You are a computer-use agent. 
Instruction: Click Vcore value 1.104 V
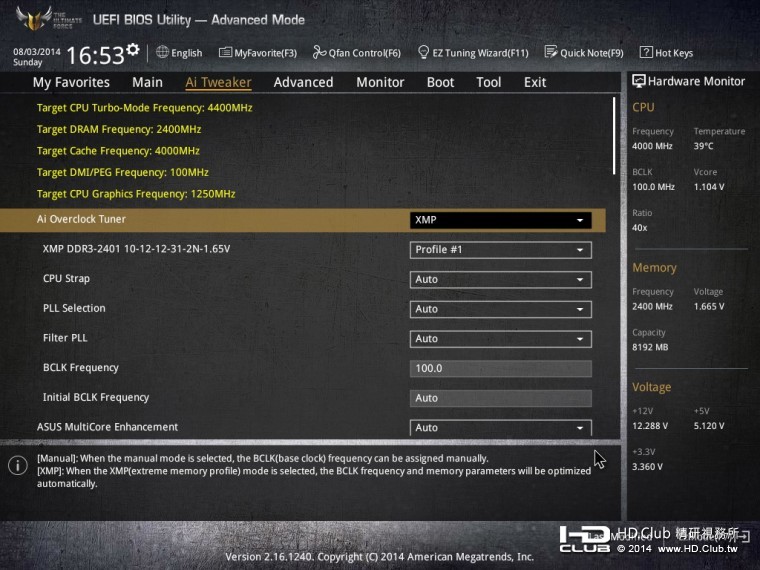(x=709, y=187)
